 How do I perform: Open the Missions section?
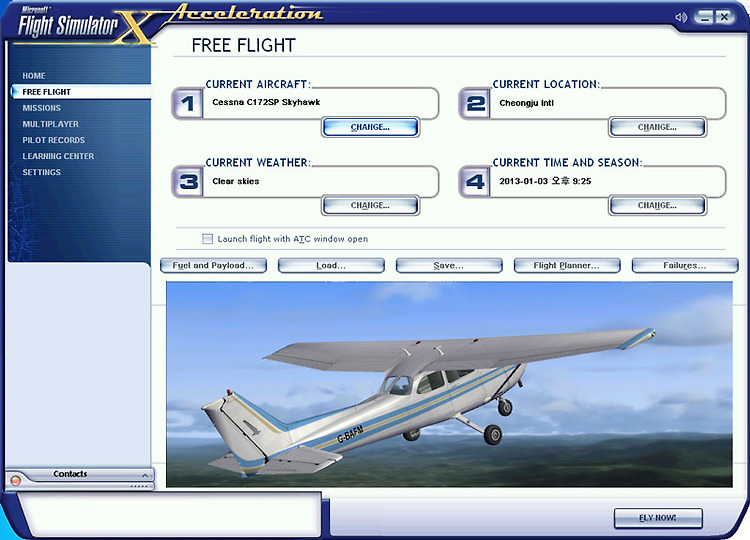point(41,108)
